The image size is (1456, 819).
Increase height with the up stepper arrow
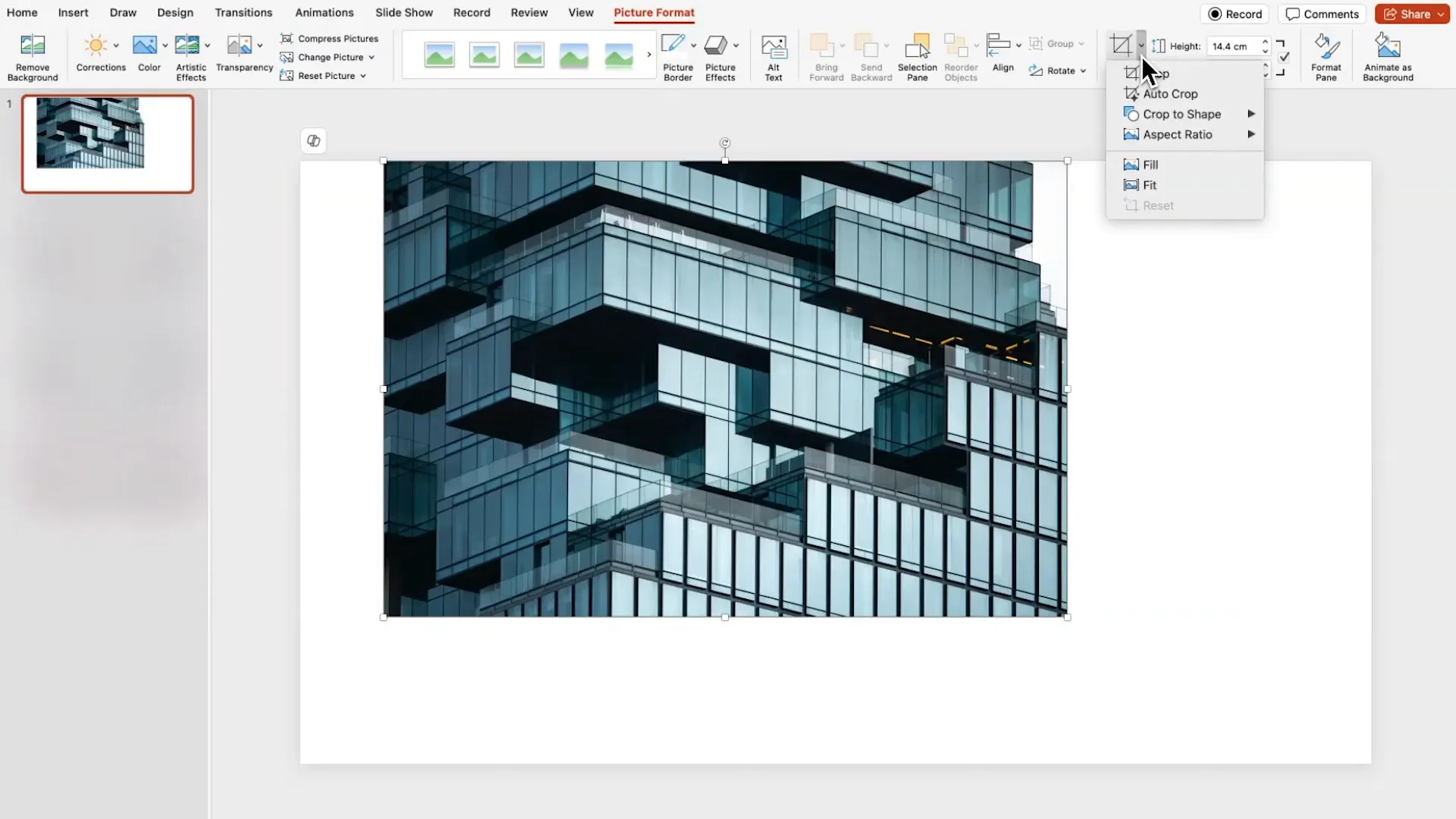(x=1265, y=42)
